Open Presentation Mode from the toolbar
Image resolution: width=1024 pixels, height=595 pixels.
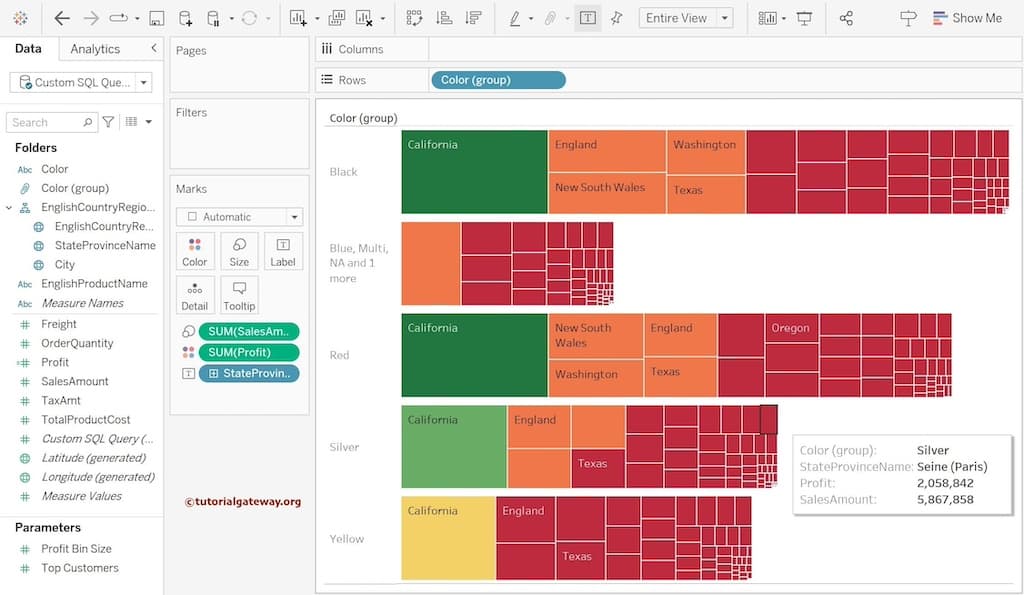point(804,18)
